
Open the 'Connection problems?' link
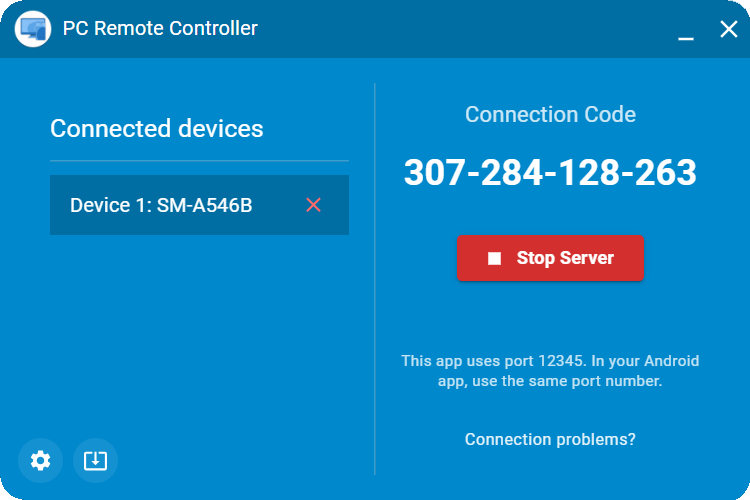pyautogui.click(x=550, y=439)
